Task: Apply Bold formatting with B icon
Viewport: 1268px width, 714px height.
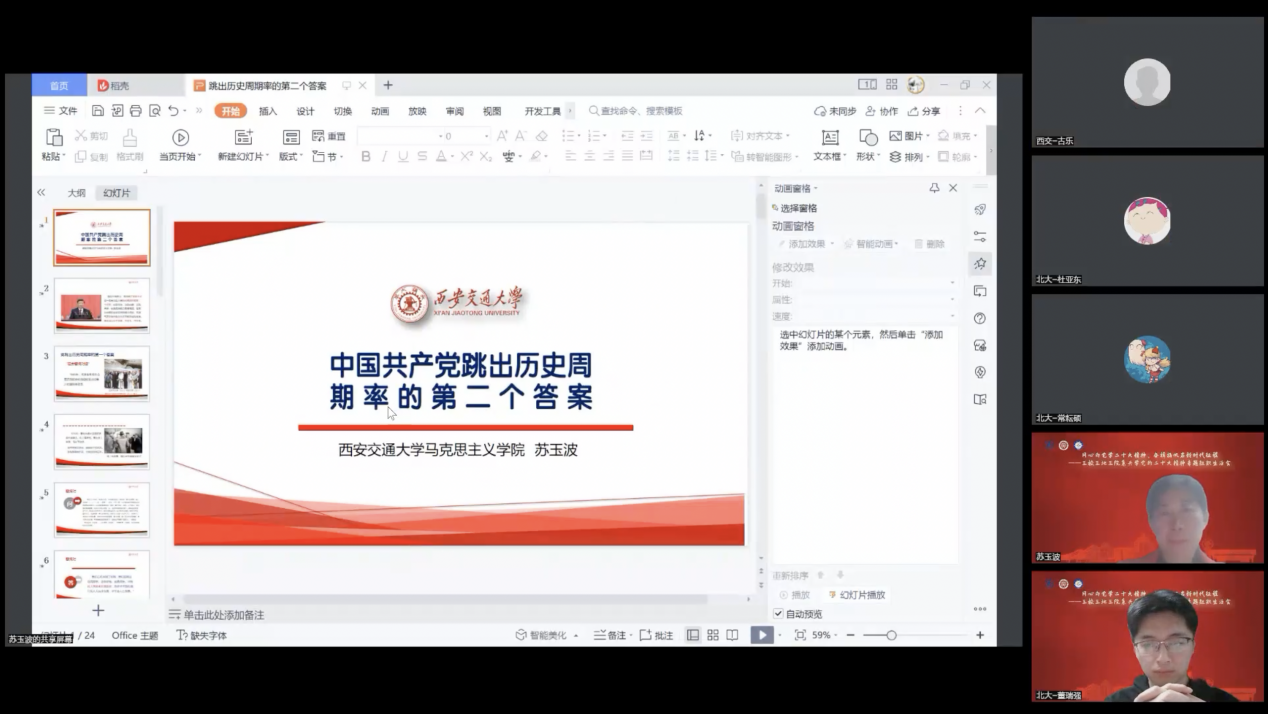Action: (366, 157)
